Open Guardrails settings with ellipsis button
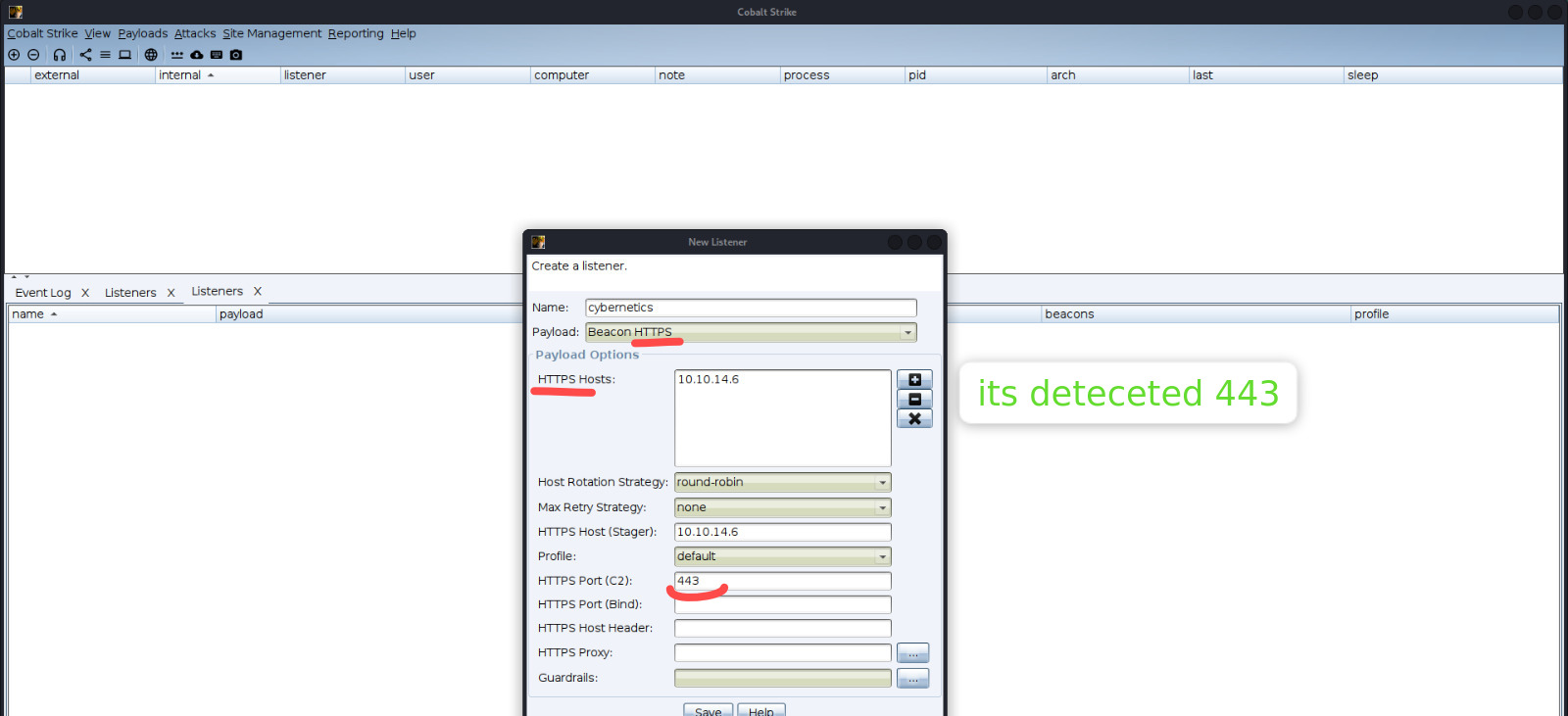 (x=912, y=679)
